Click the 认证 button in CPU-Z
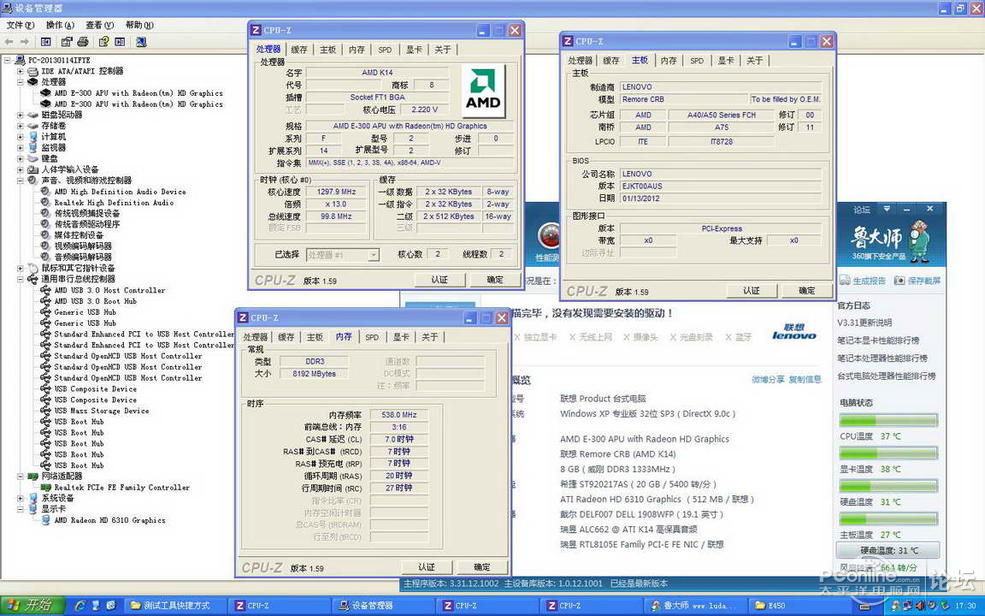The width and height of the screenshot is (985, 616). click(440, 280)
